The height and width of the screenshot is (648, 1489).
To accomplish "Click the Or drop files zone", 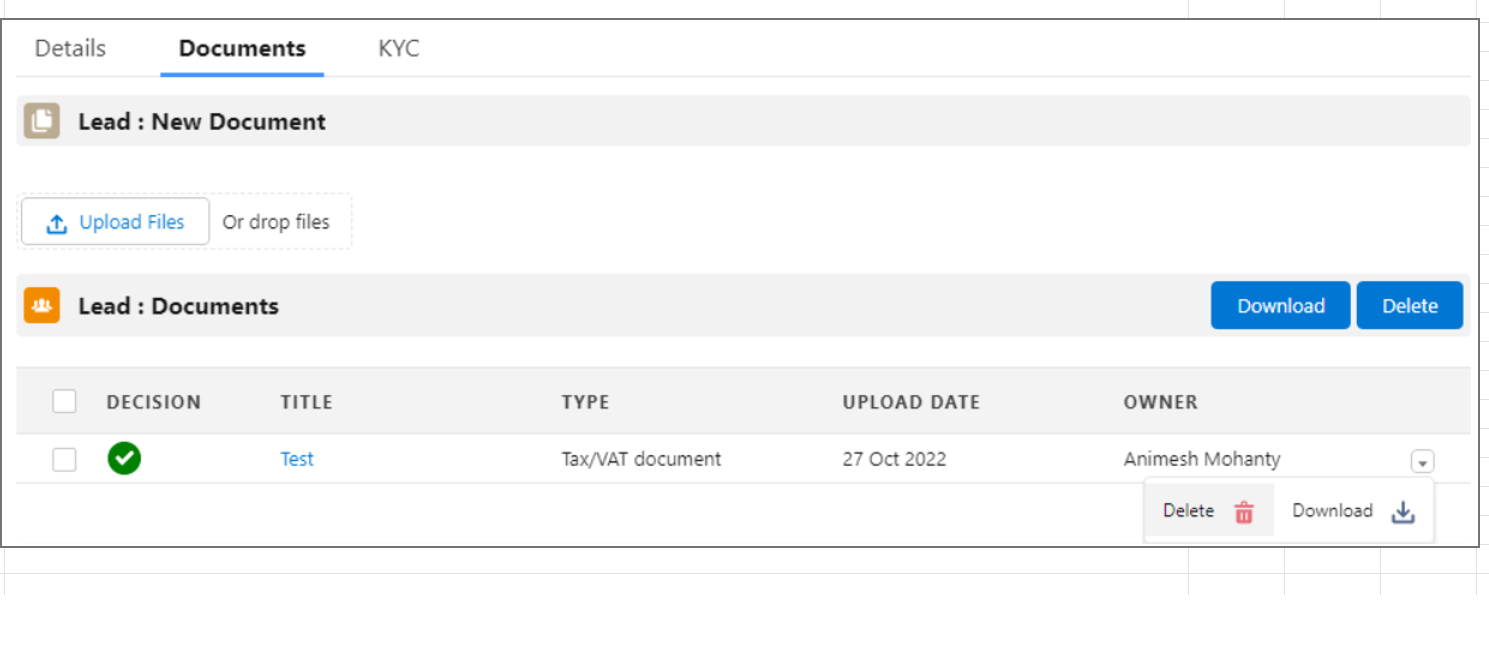I will click(276, 222).
